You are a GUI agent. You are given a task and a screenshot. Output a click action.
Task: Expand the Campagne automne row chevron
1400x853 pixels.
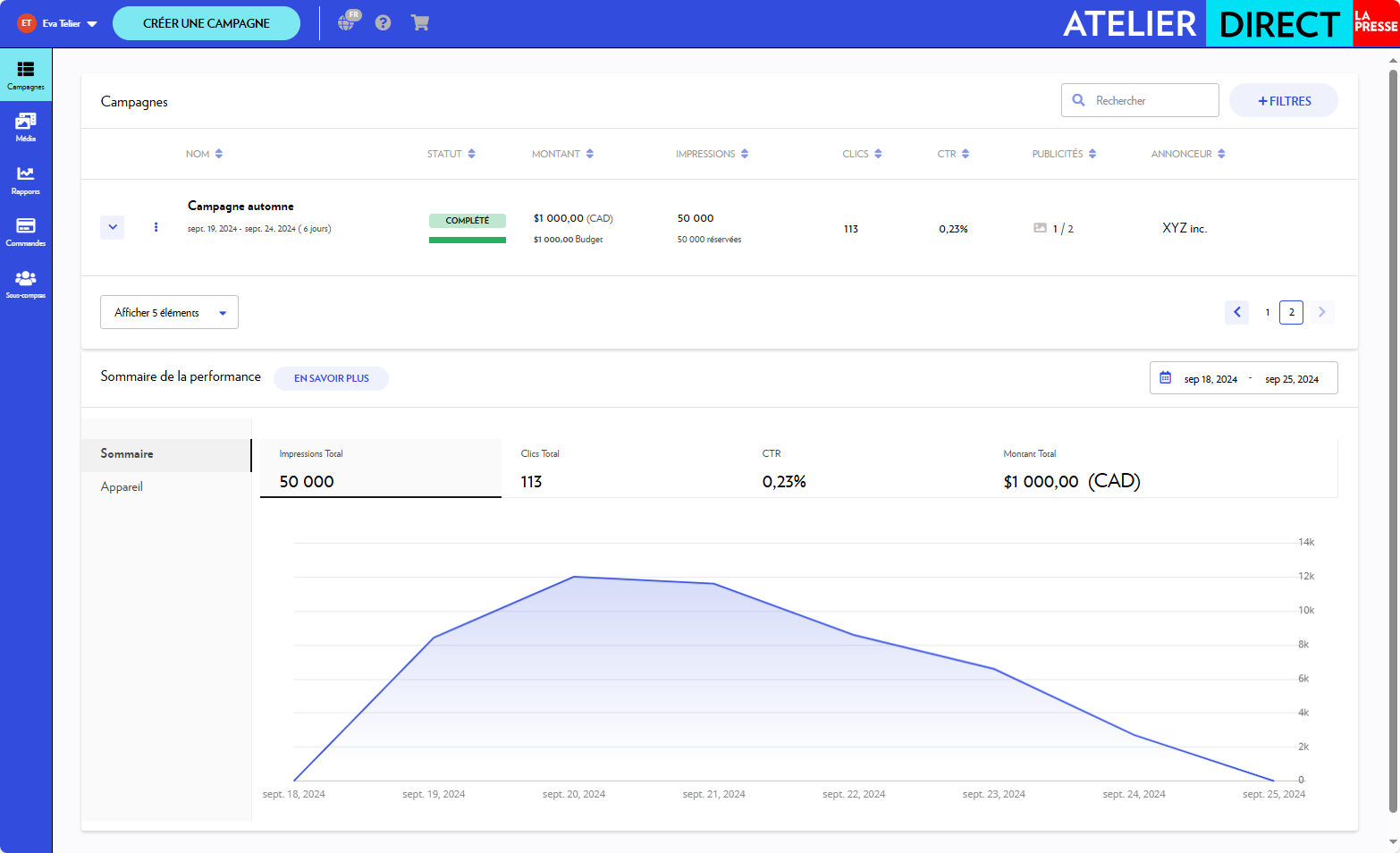[x=113, y=227]
